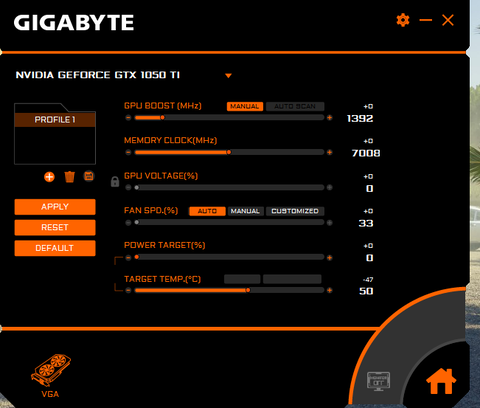
Task: Set Fan Speed mode to Customized
Action: click(295, 211)
